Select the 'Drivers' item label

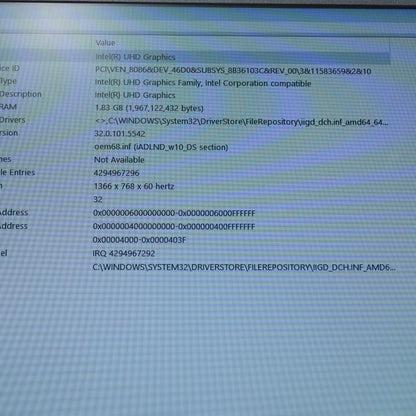tap(13, 120)
